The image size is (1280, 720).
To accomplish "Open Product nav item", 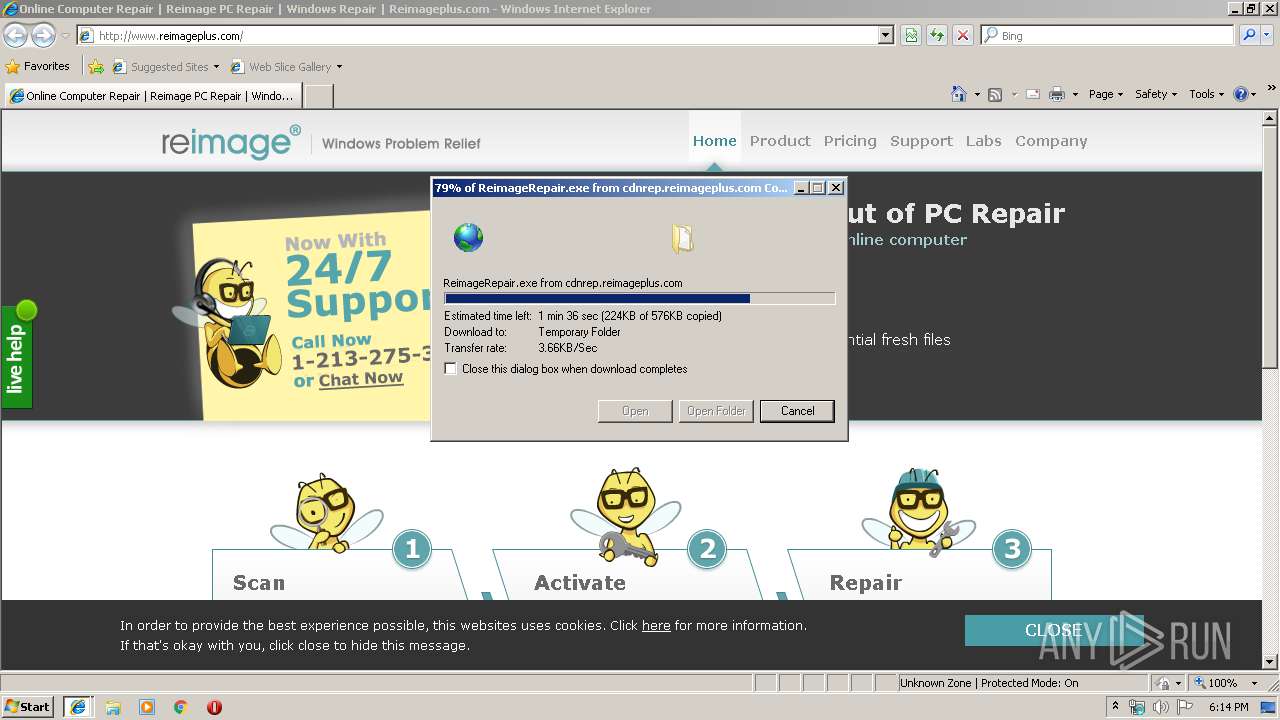I will [x=780, y=141].
